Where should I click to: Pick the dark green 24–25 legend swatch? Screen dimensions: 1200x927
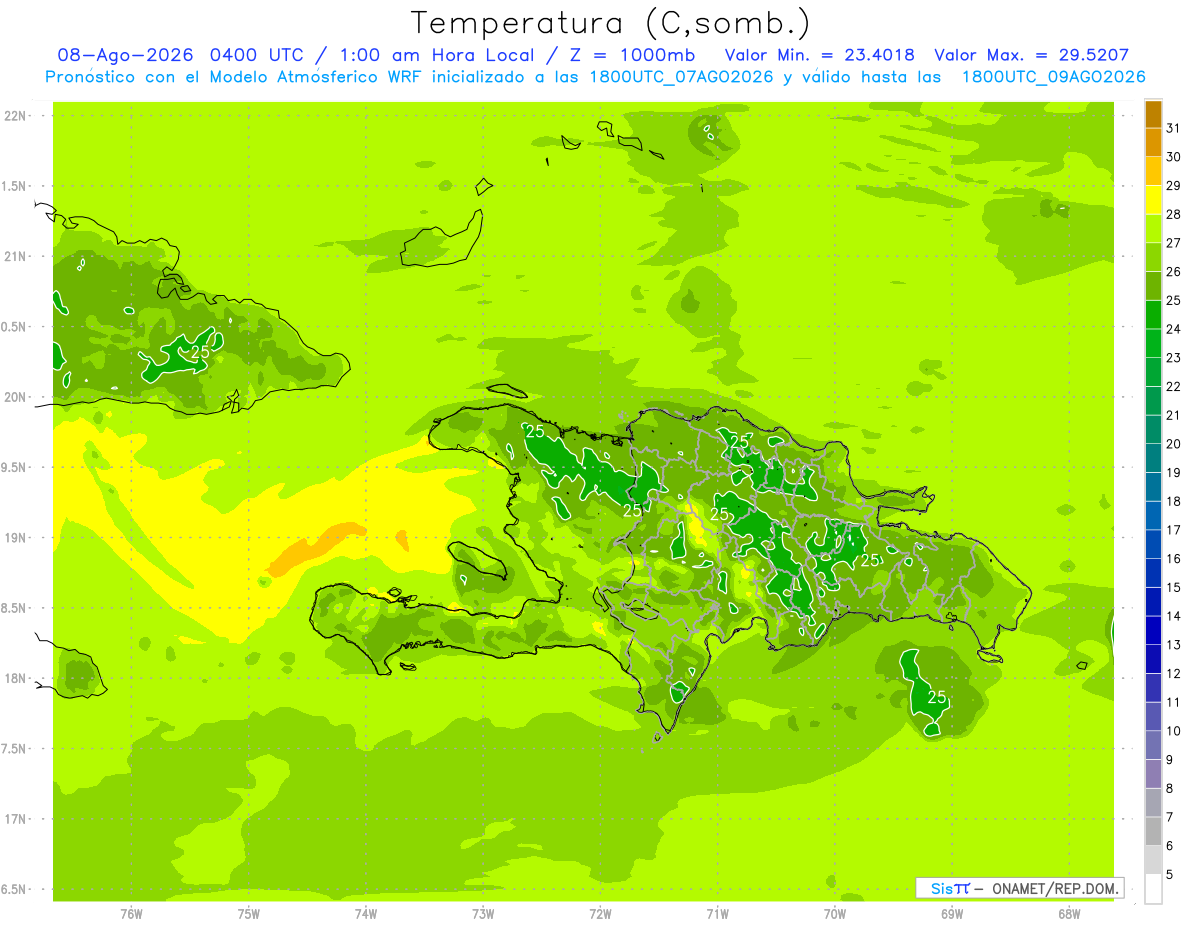pos(1153,315)
